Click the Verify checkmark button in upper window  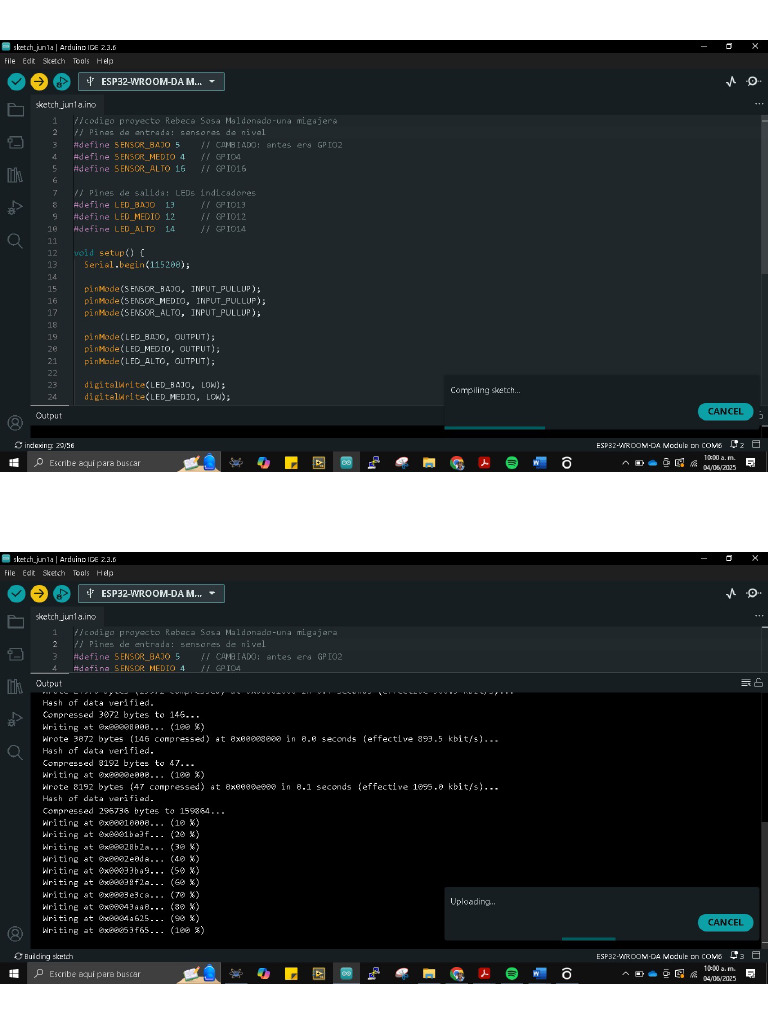pos(16,82)
